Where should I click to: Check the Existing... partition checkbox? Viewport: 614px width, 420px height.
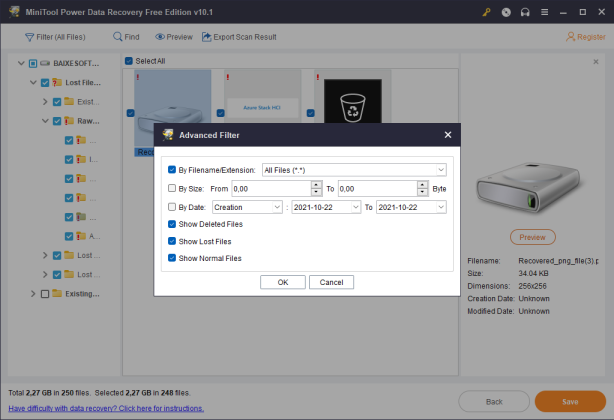click(x=45, y=294)
